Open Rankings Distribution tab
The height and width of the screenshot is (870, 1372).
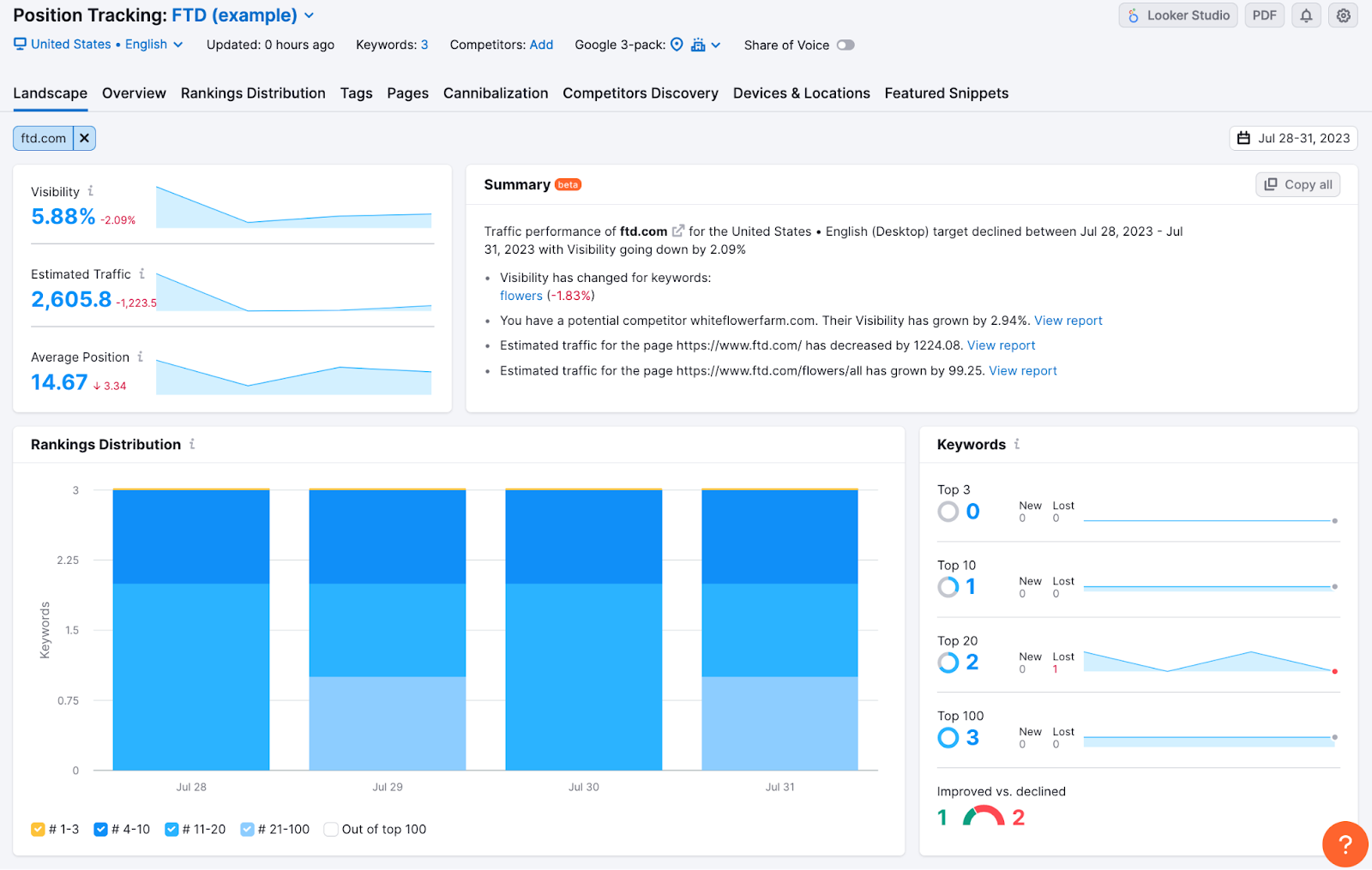coord(253,93)
